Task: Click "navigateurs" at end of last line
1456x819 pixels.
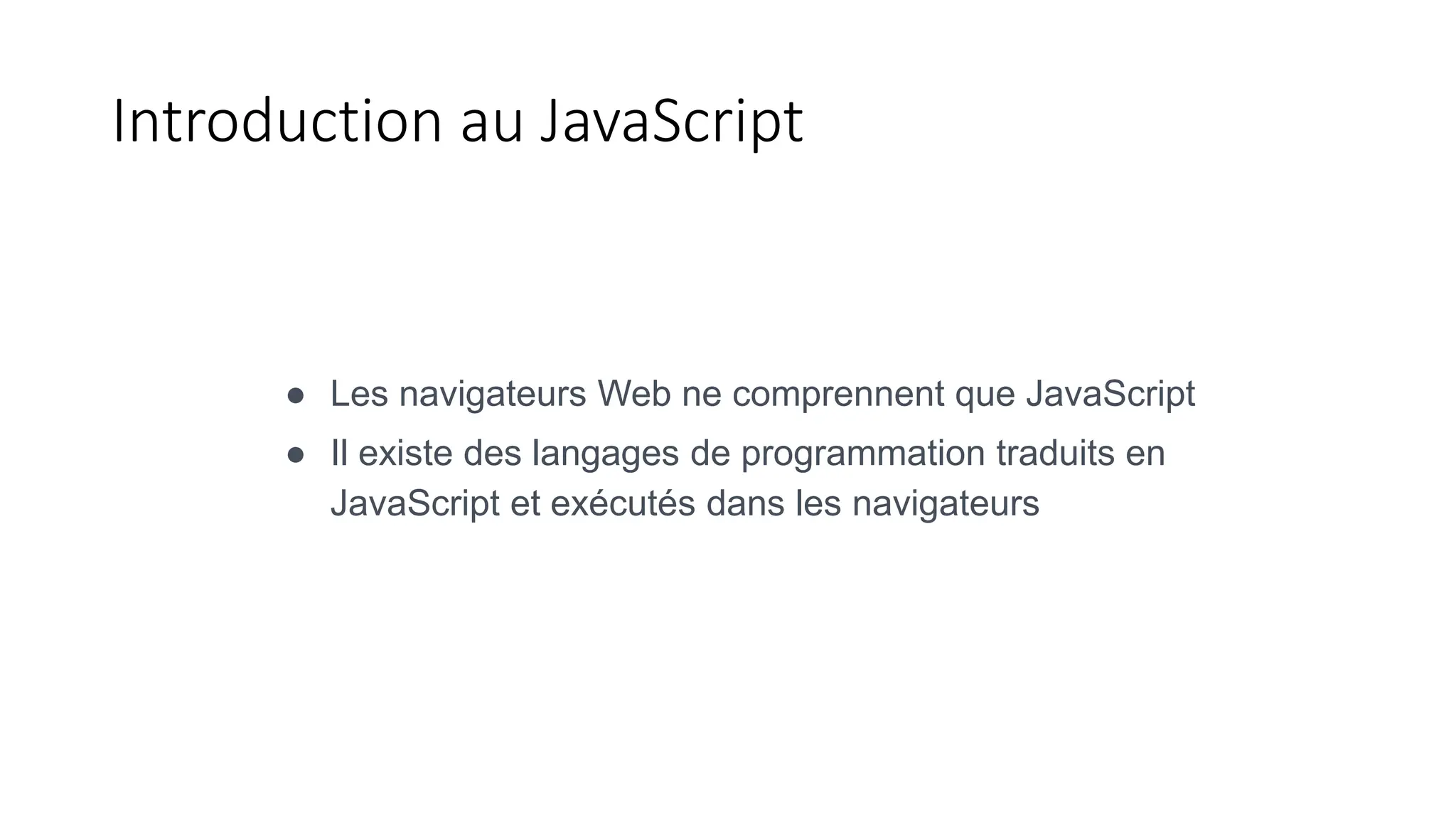Action: [945, 503]
